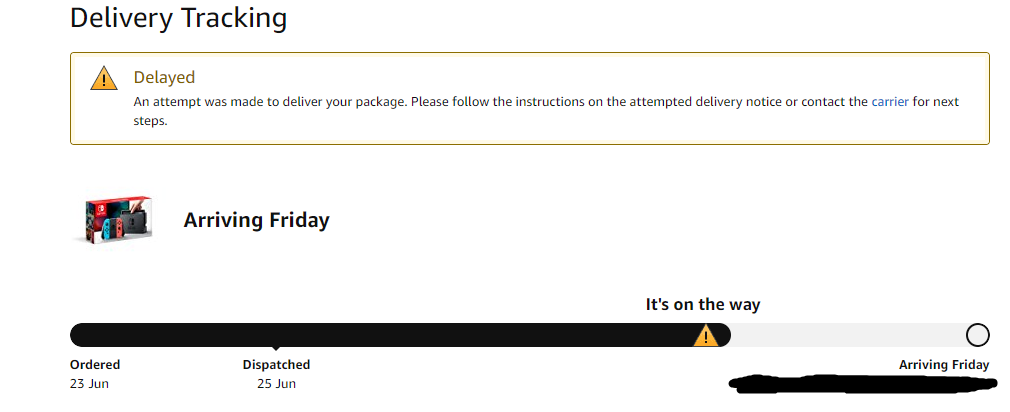Screen dimensions: 1010x412
Task: Click the word "steps." in the alert message
Action: click(x=150, y=121)
